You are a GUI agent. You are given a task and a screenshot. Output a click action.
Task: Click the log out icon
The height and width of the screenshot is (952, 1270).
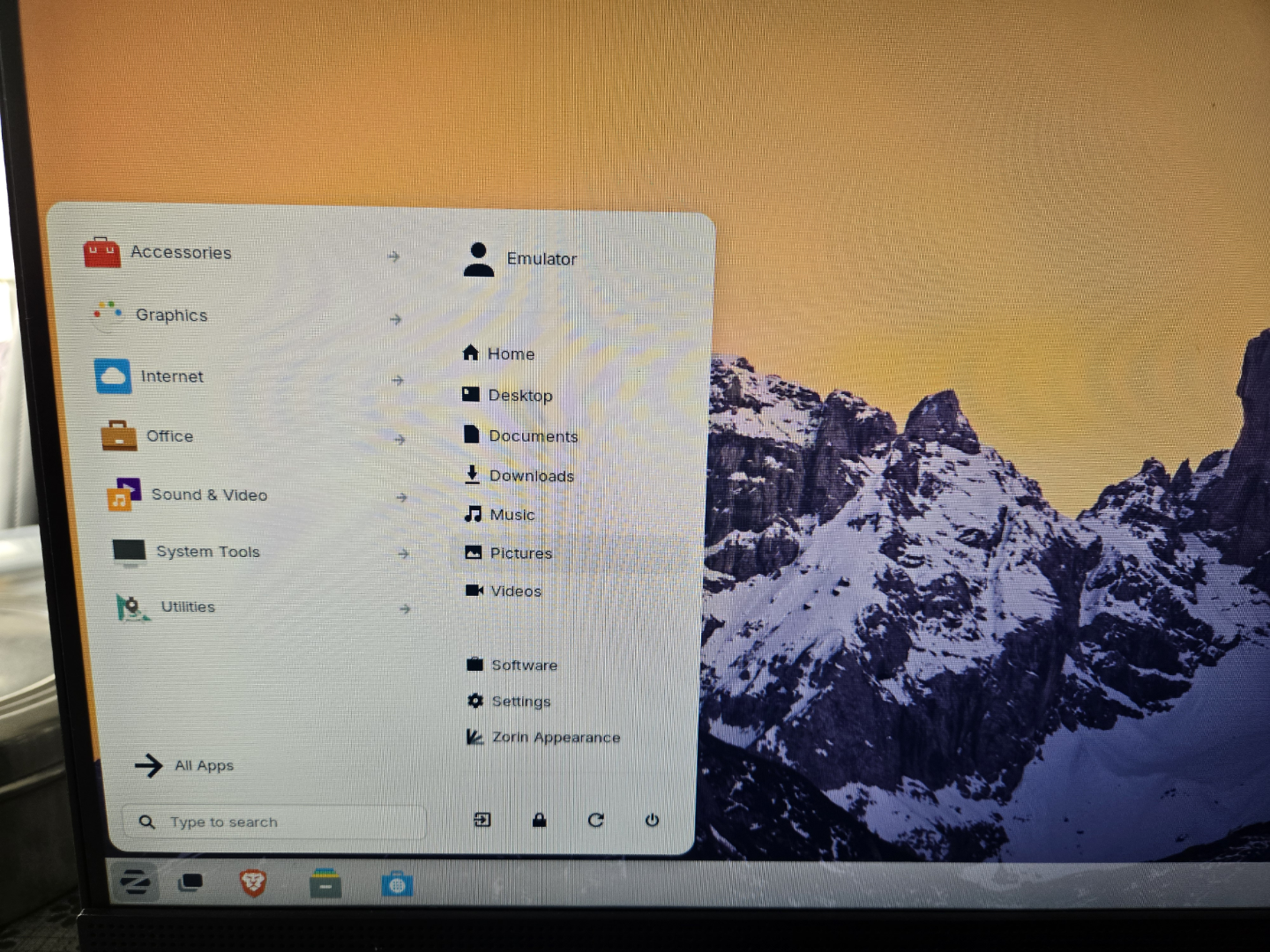pos(482,820)
